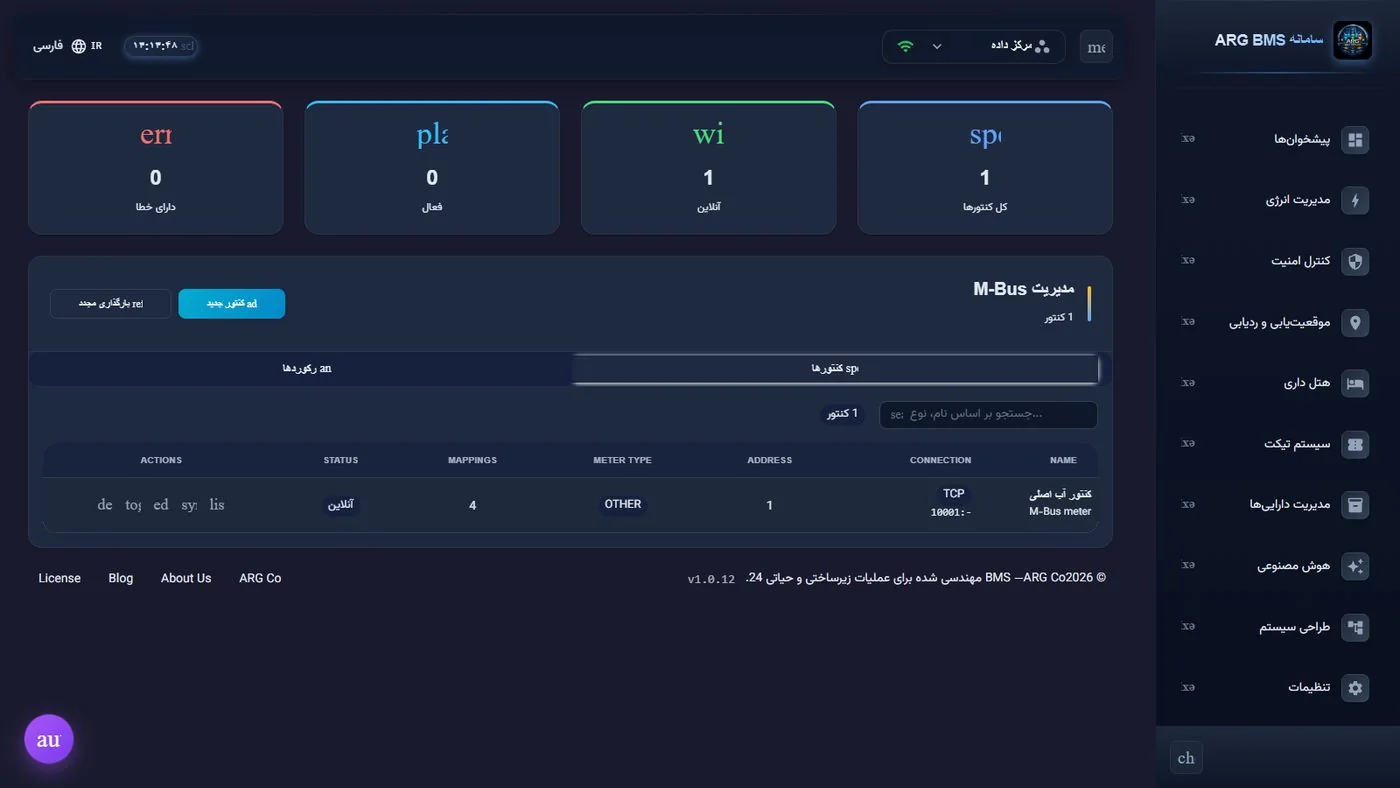
Task: Switch to the رکوردها tab
Action: (x=306, y=369)
